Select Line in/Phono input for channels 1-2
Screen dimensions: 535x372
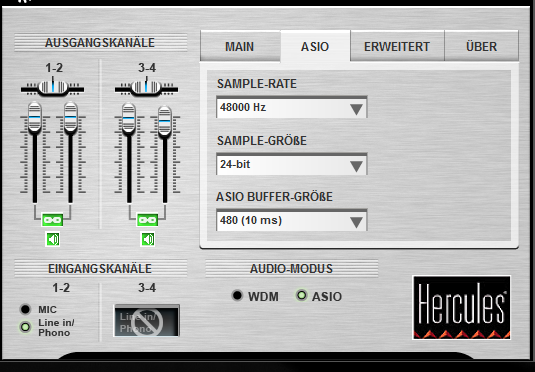(x=25, y=327)
